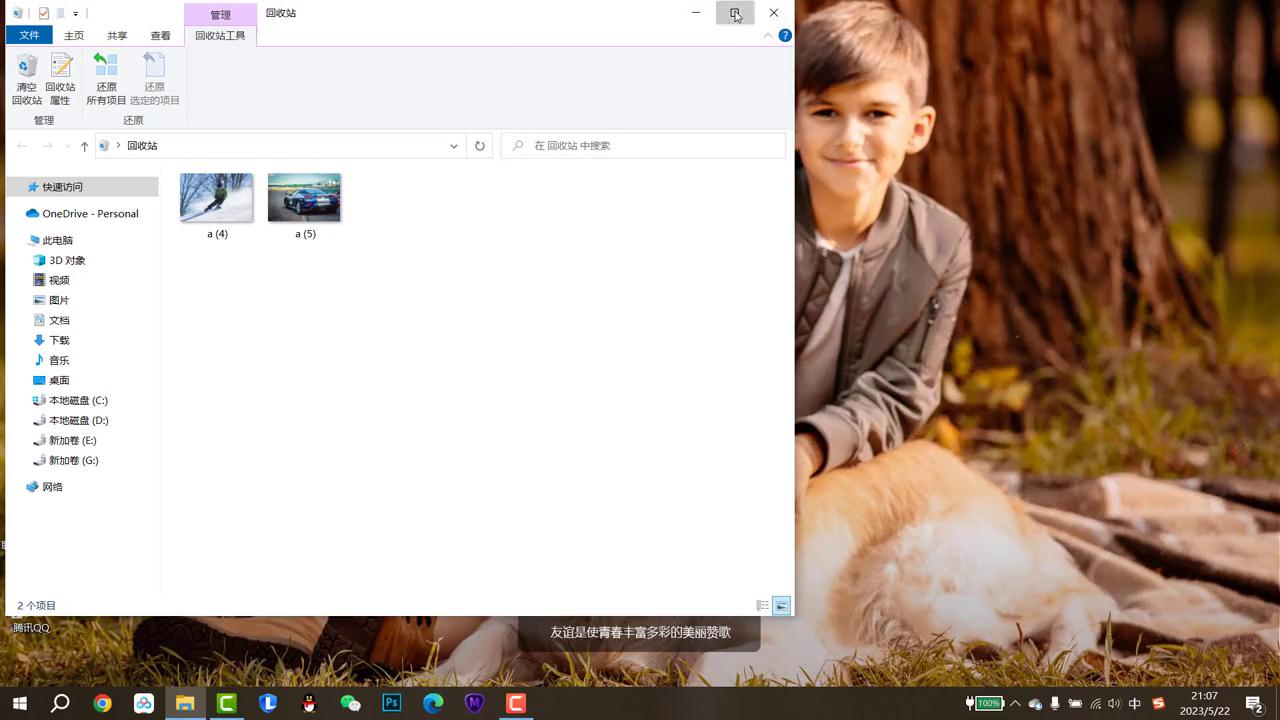Switch to the 查看 (View) ribbon tab
This screenshot has width=1280, height=720.
(x=160, y=35)
